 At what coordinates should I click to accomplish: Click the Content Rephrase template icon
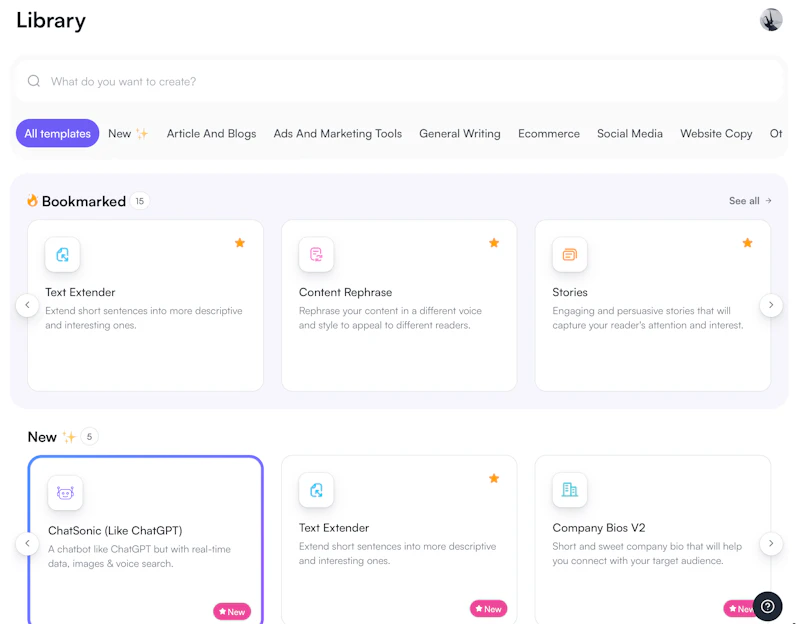(316, 255)
